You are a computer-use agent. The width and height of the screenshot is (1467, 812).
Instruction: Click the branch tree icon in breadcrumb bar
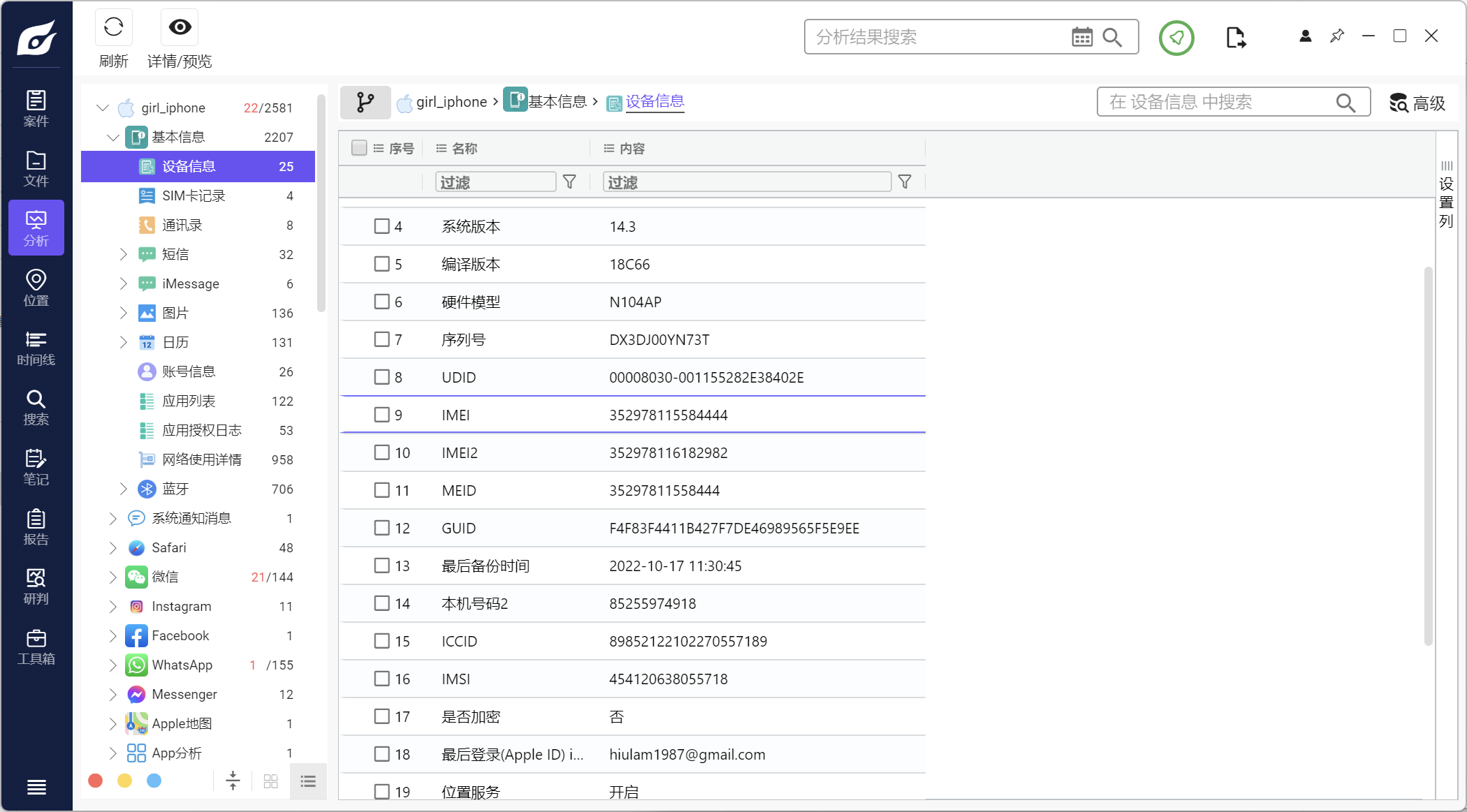click(x=365, y=103)
